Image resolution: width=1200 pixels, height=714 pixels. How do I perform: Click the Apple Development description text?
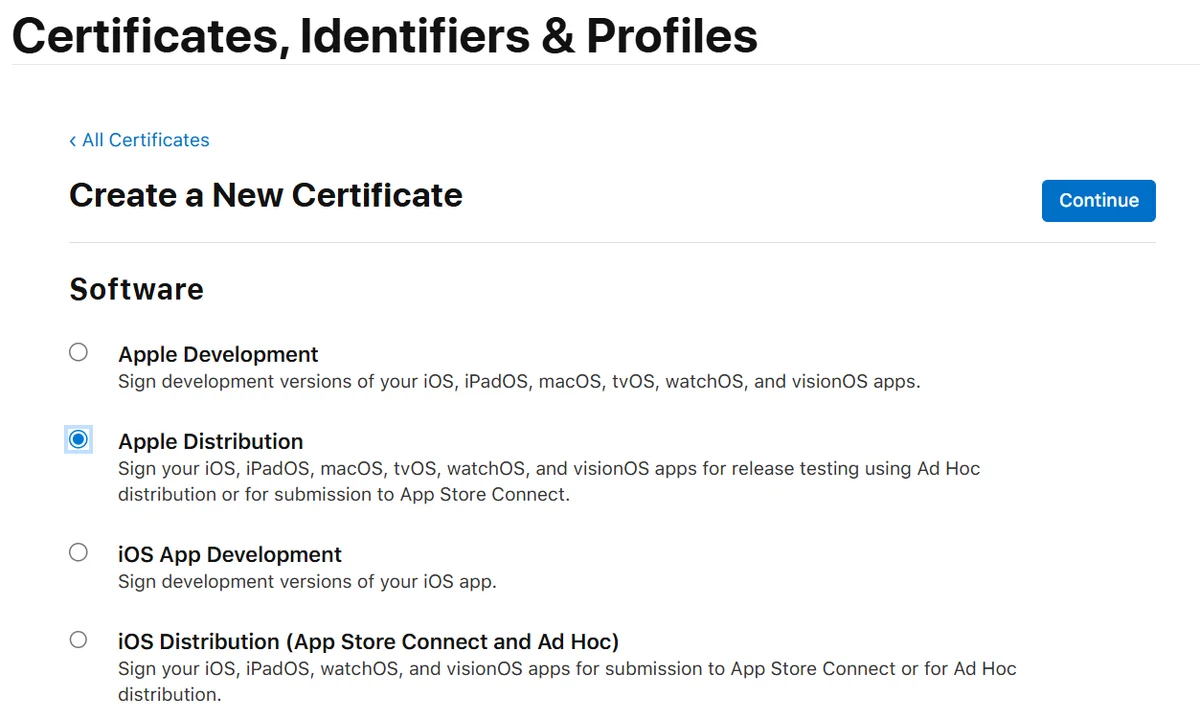[519, 381]
